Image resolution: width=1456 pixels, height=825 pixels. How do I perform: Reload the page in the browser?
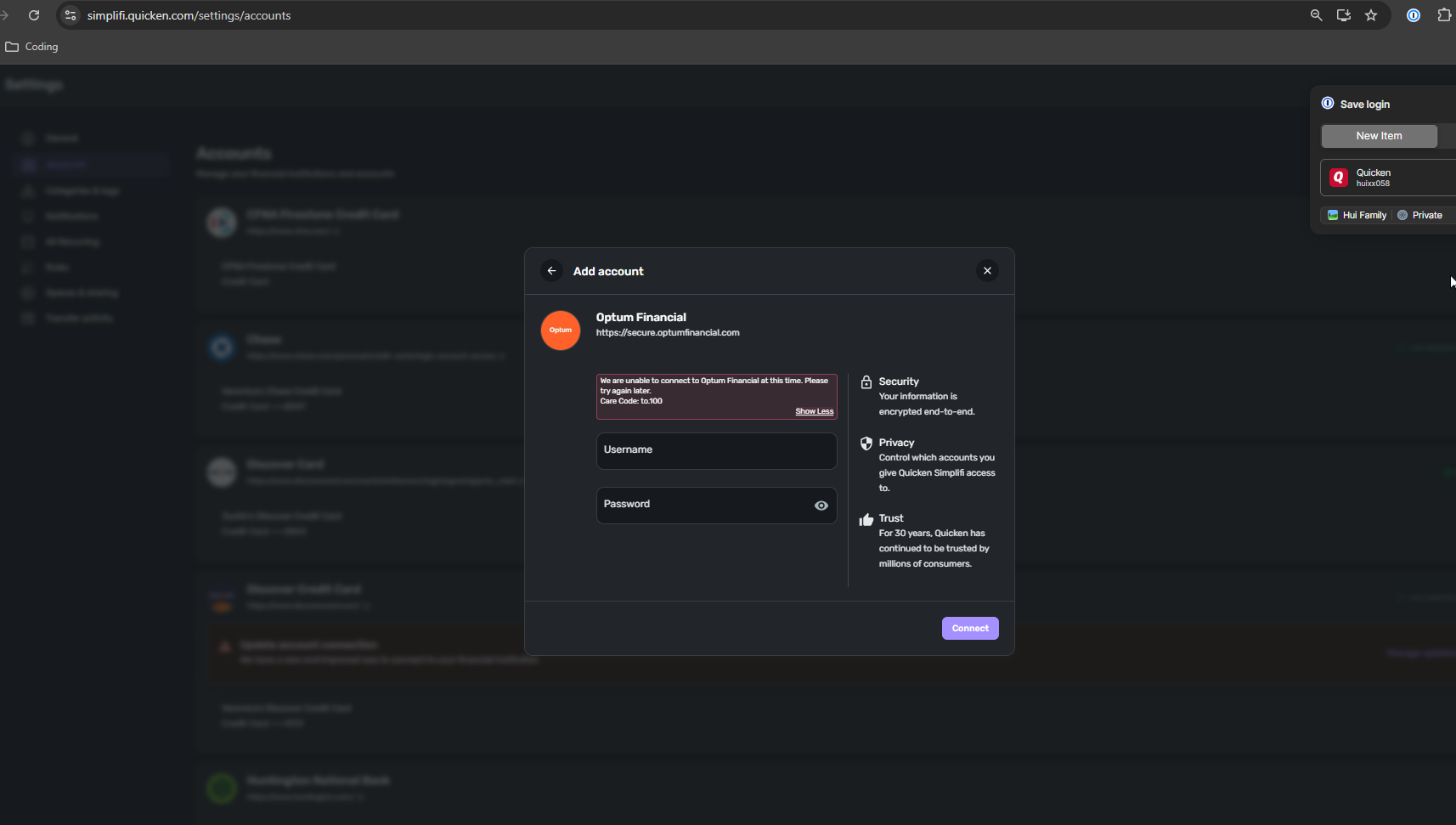pos(34,15)
